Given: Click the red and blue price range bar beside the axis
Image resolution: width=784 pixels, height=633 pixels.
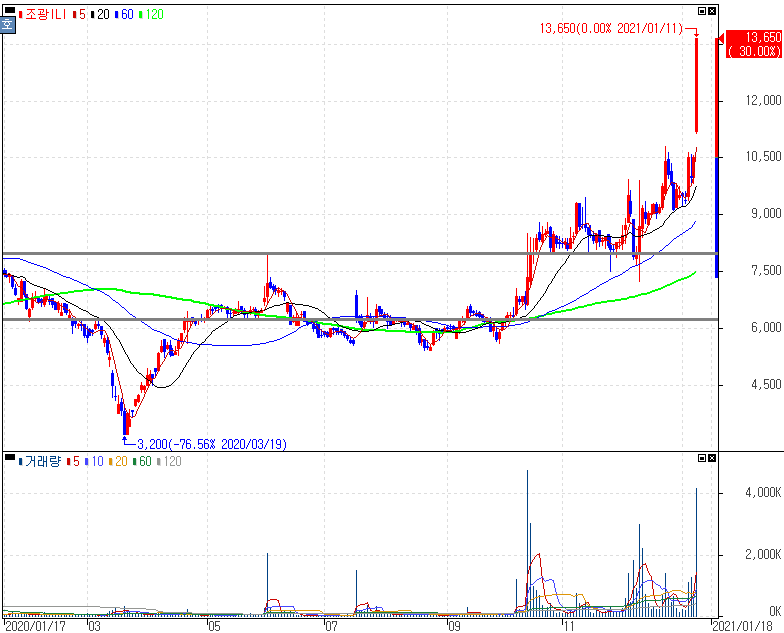Looking at the screenshot, I should point(716,158).
